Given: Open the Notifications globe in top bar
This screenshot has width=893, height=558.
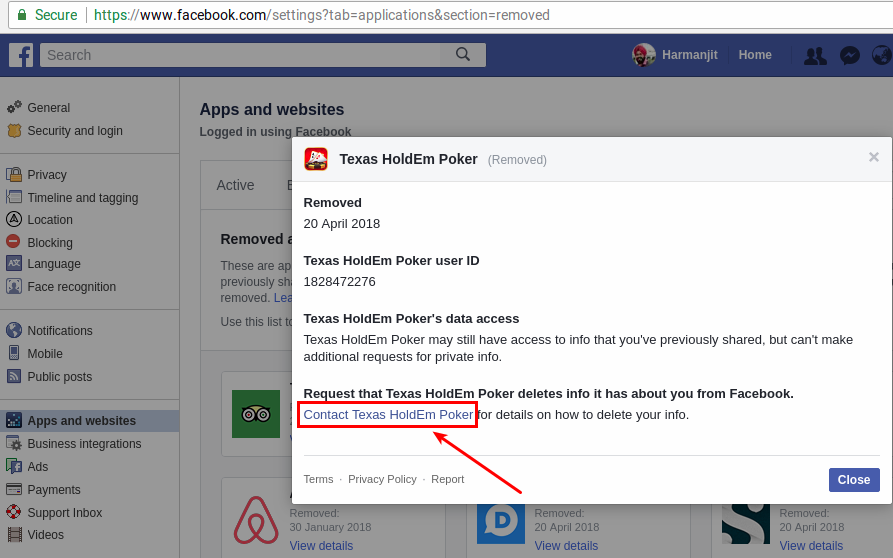Looking at the screenshot, I should [x=882, y=55].
